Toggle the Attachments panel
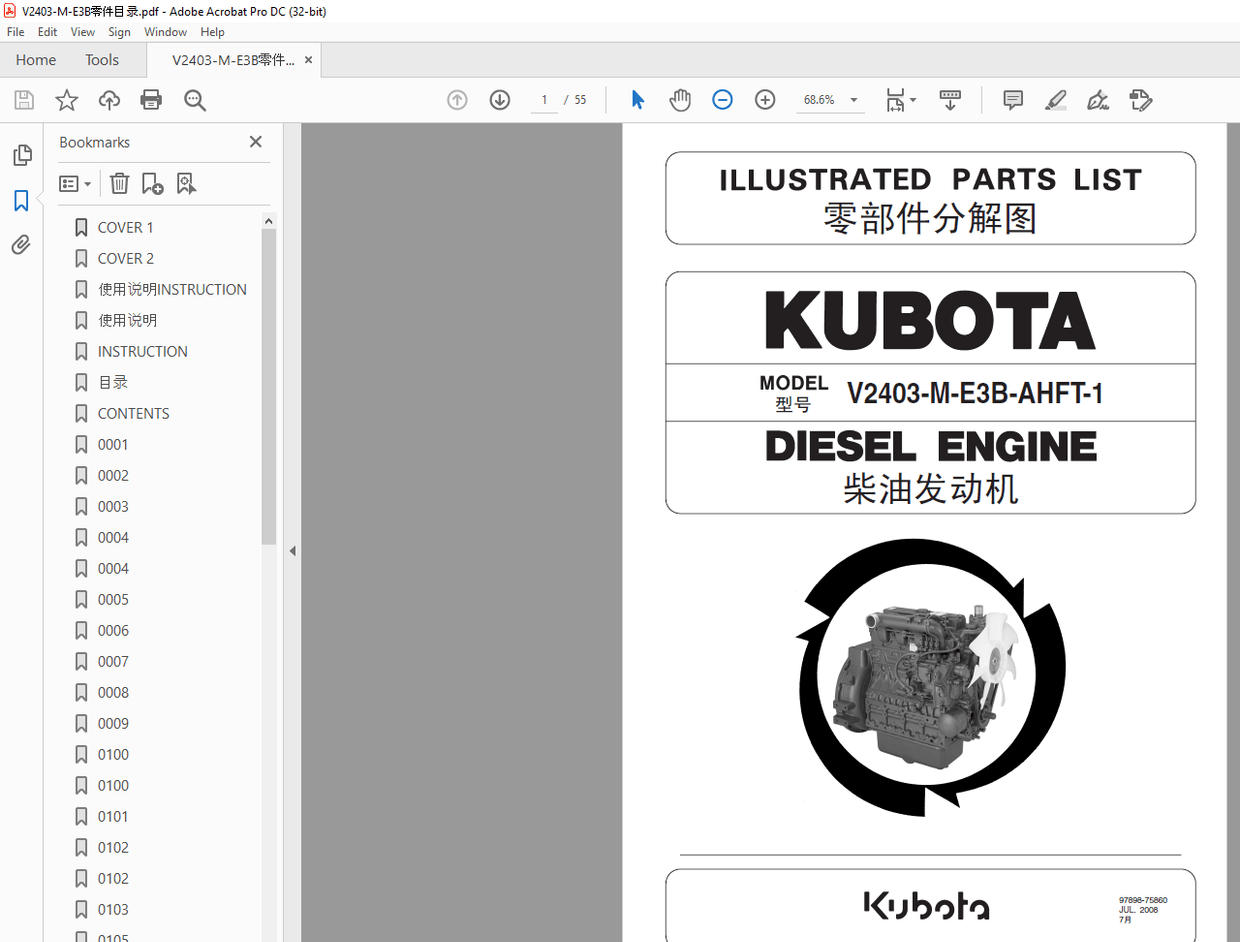The image size is (1240, 942). click(21, 244)
